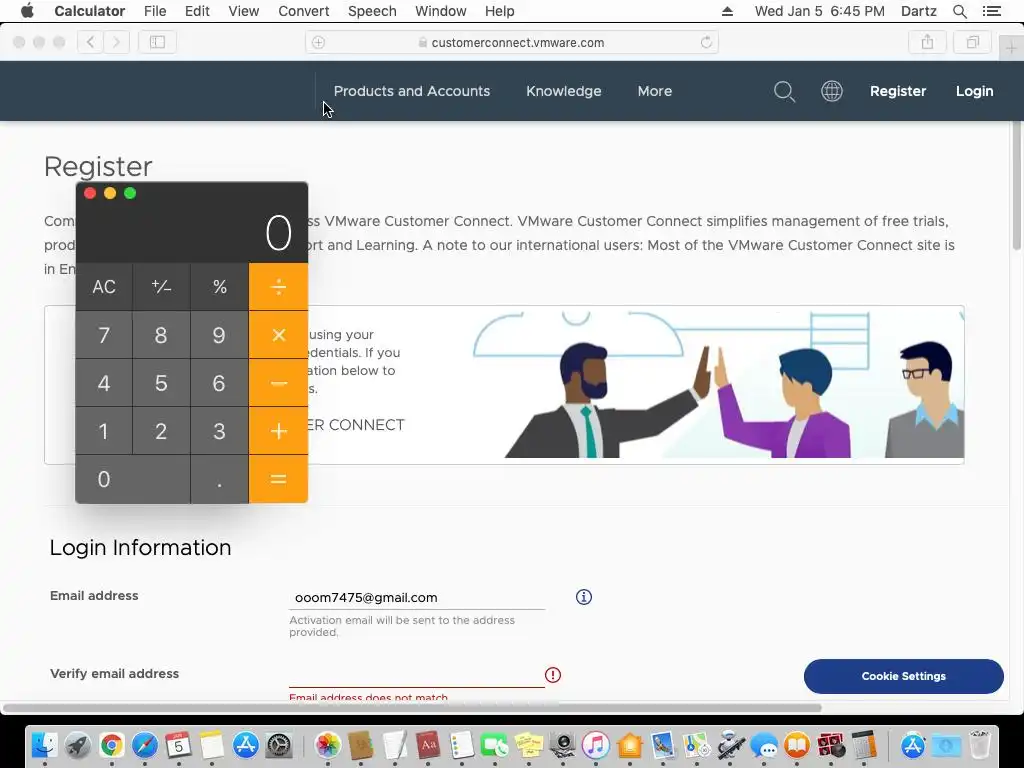The height and width of the screenshot is (768, 1024).
Task: Click the Login link in the header
Action: click(x=974, y=91)
